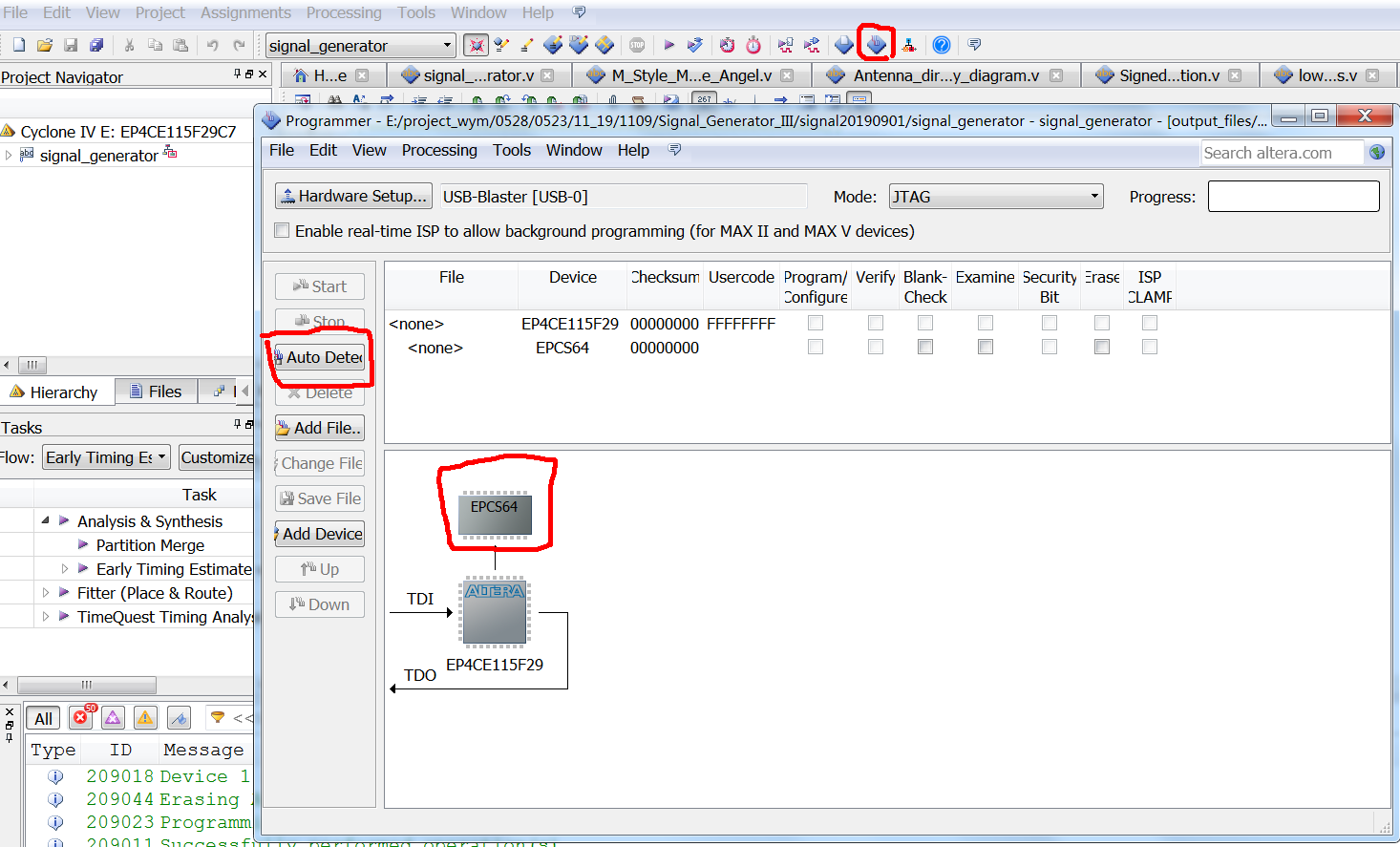The width and height of the screenshot is (1400, 847).
Task: Click the Start Compilation play icon
Action: point(668,45)
